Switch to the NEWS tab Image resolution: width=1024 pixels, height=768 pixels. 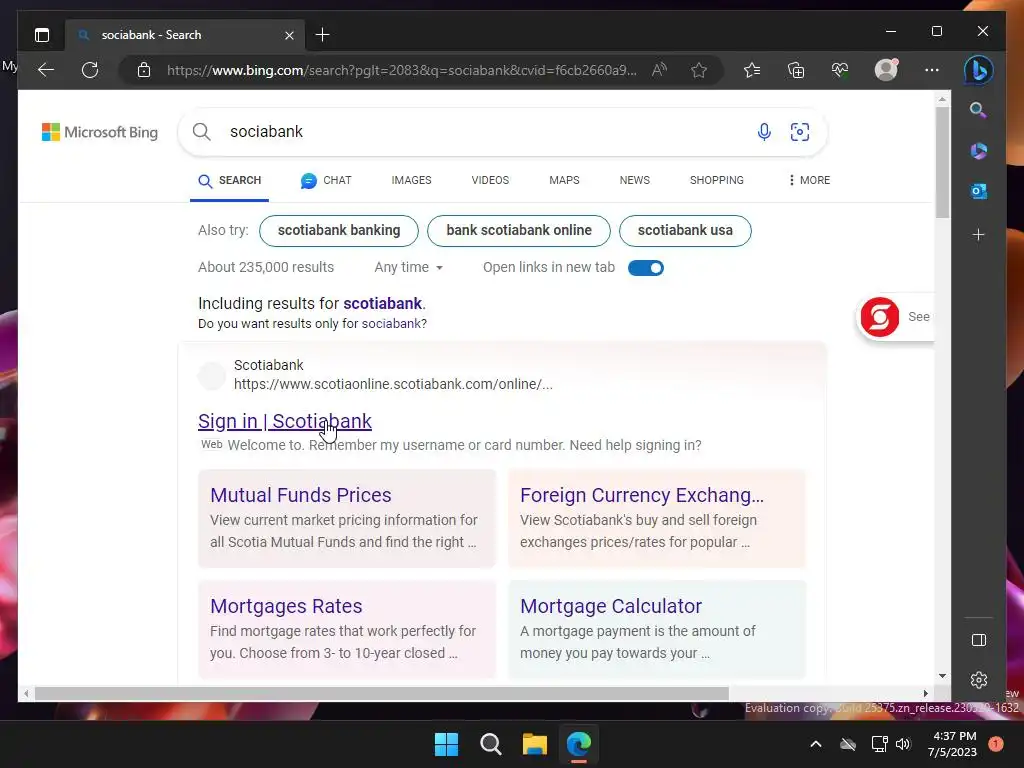tap(635, 180)
